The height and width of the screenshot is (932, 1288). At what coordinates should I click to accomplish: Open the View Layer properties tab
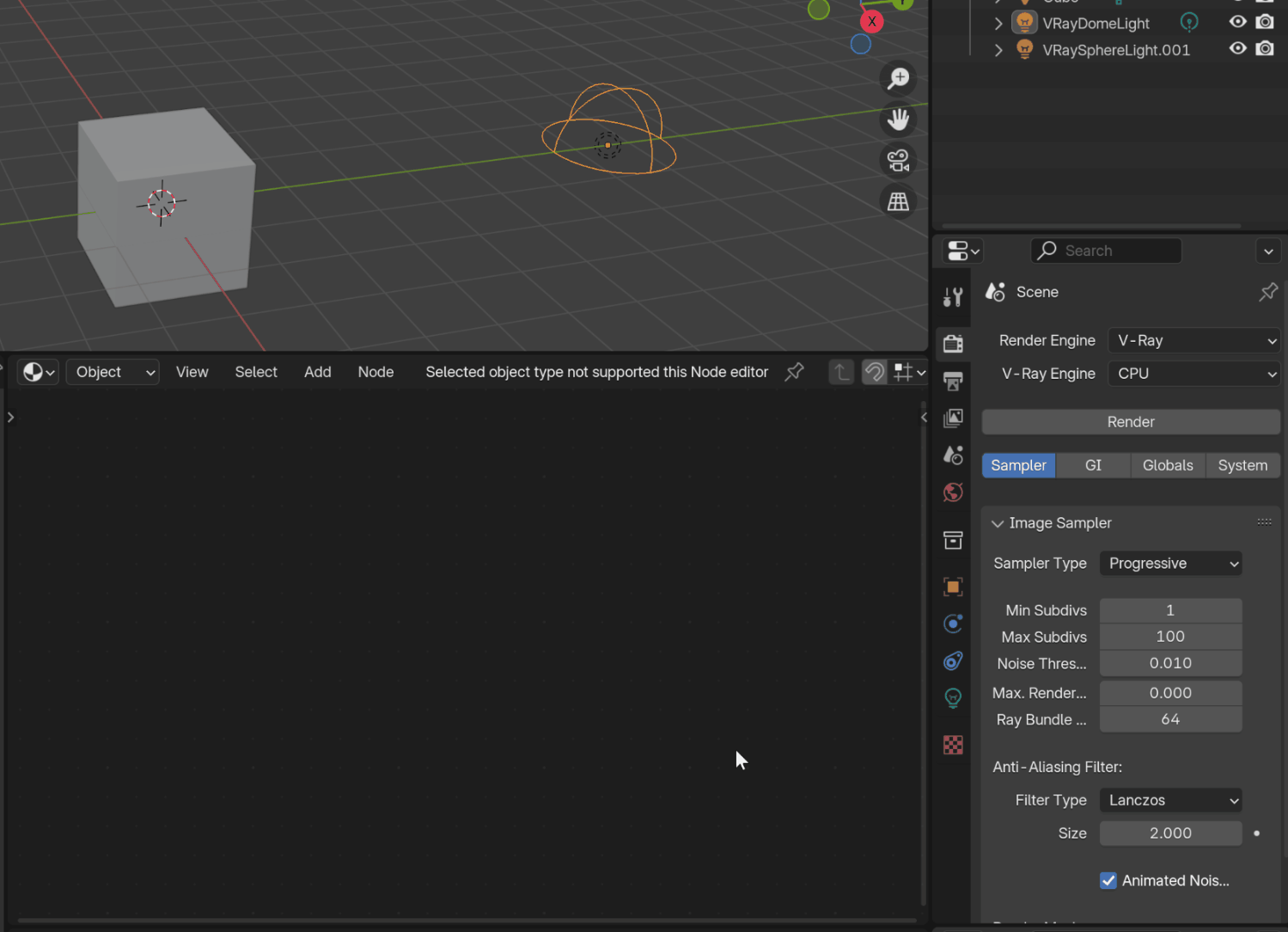[953, 418]
